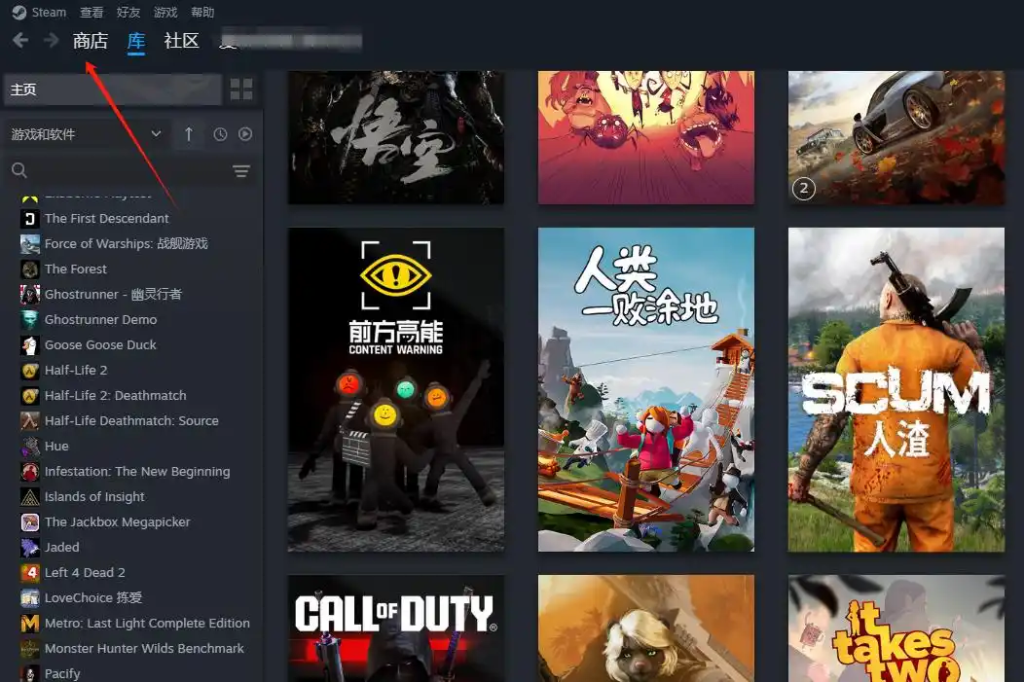Click Half-Life 2: Deathmatch icon
Image resolution: width=1024 pixels, height=682 pixels.
click(29, 396)
